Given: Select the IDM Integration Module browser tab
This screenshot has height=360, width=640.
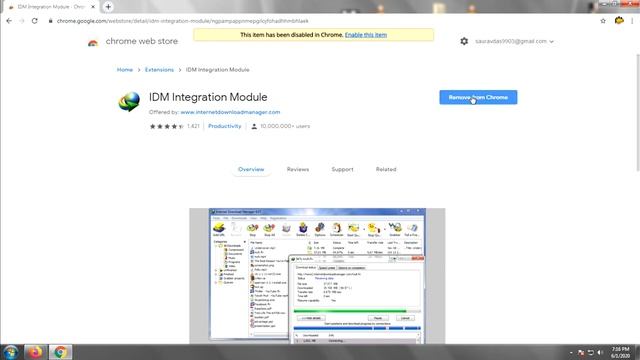Looking at the screenshot, I should [51, 7].
